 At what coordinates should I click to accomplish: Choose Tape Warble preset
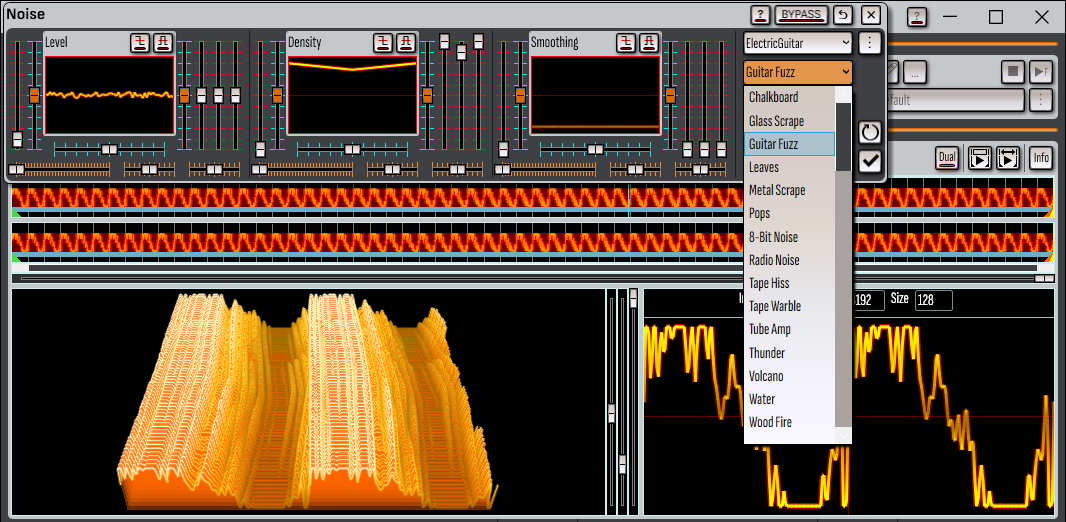tap(789, 307)
